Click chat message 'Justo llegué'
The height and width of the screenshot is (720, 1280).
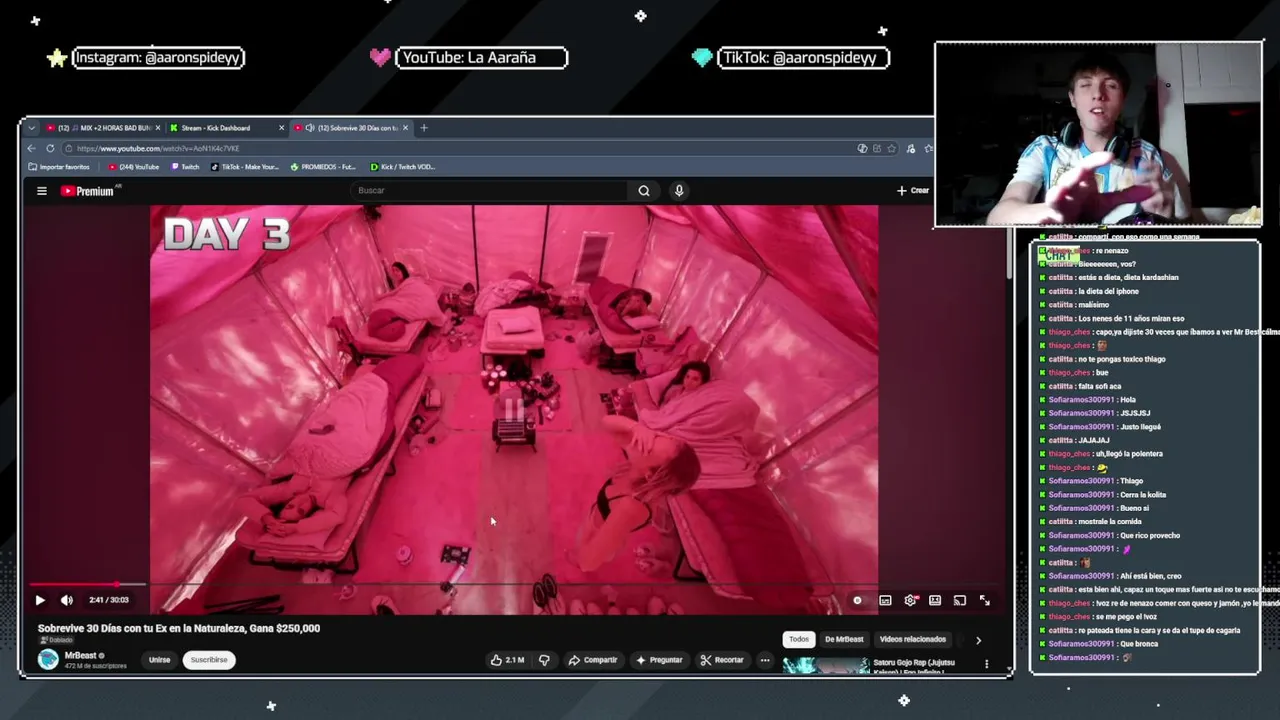(1139, 426)
